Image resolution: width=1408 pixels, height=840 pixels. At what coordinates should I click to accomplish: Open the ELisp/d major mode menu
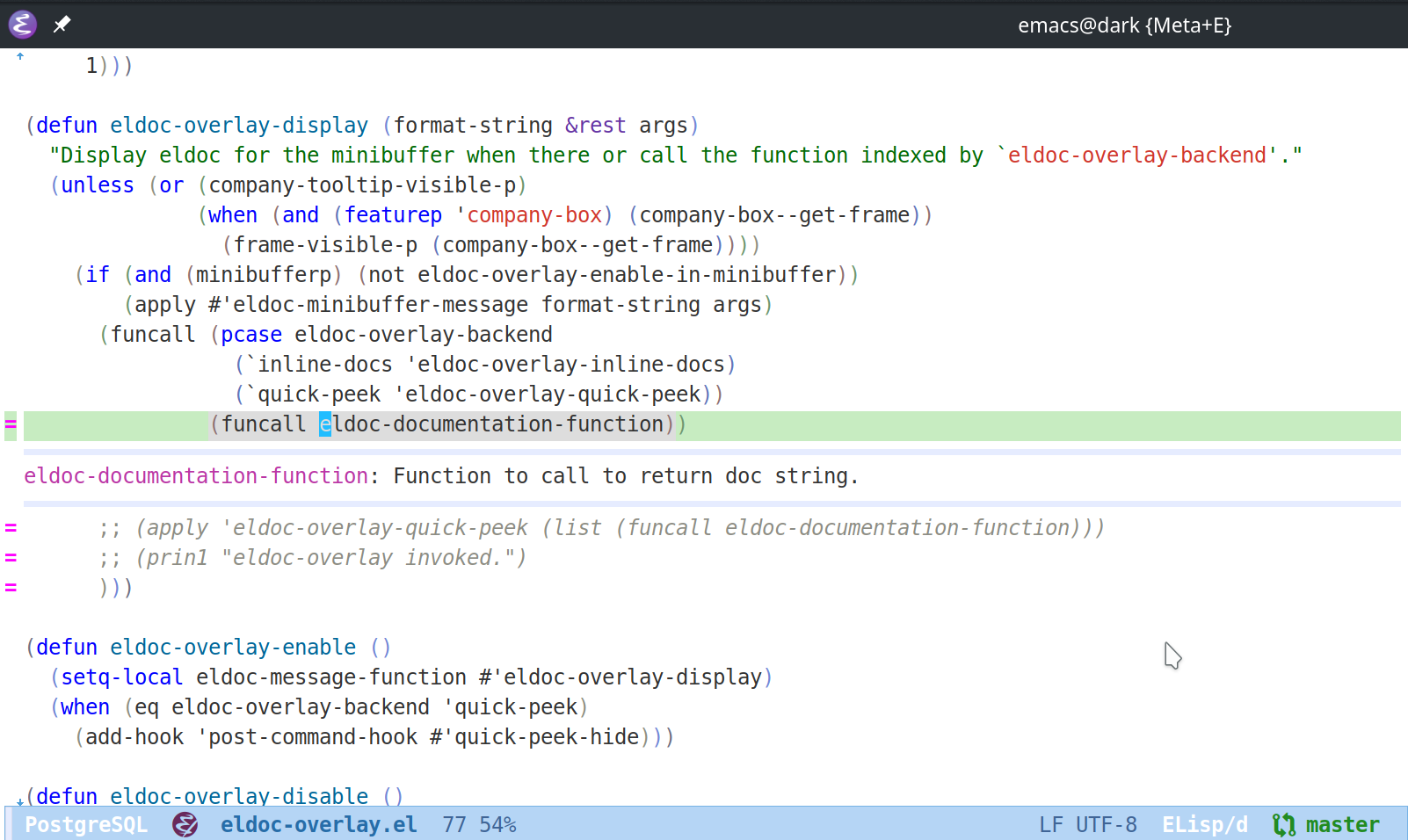pyautogui.click(x=1204, y=824)
